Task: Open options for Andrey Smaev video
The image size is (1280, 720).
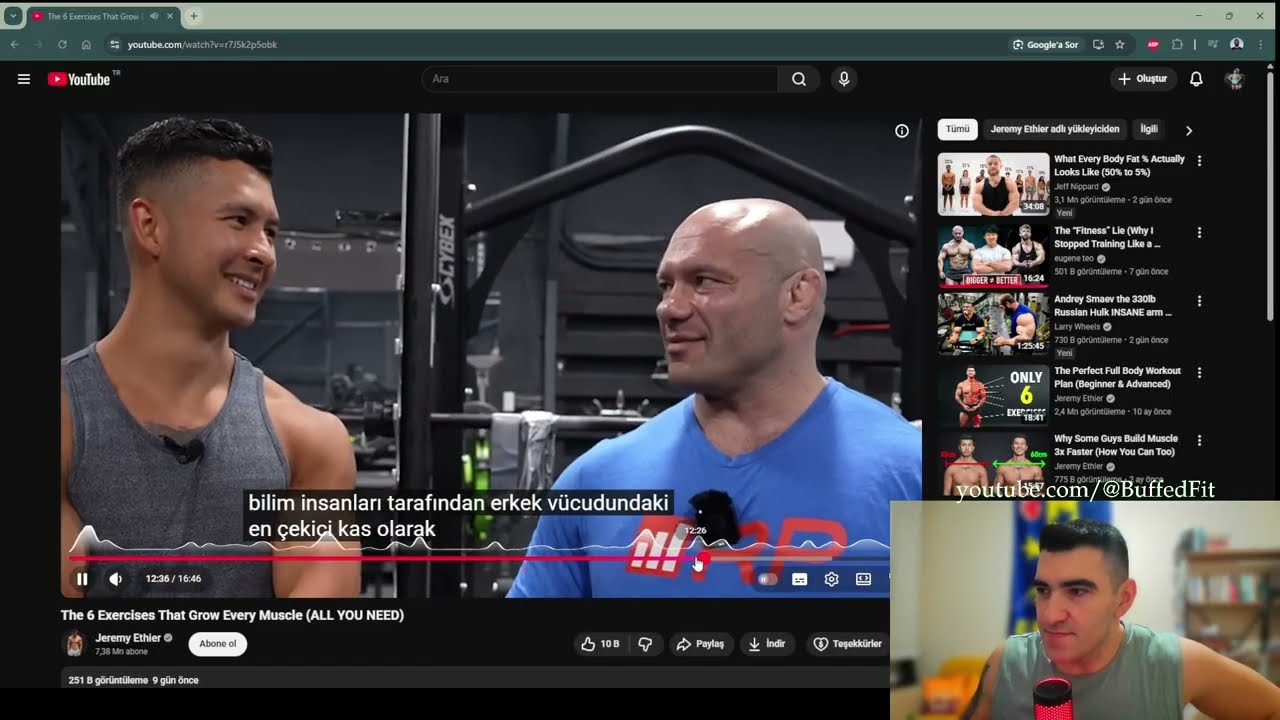Action: point(1199,301)
